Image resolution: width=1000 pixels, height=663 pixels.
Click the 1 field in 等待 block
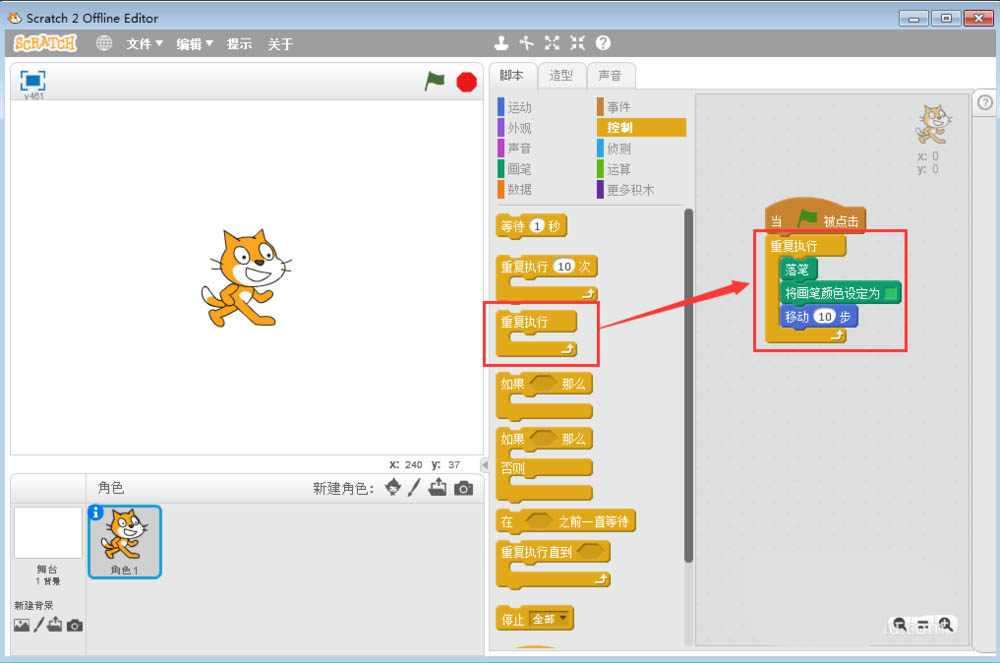pos(537,226)
